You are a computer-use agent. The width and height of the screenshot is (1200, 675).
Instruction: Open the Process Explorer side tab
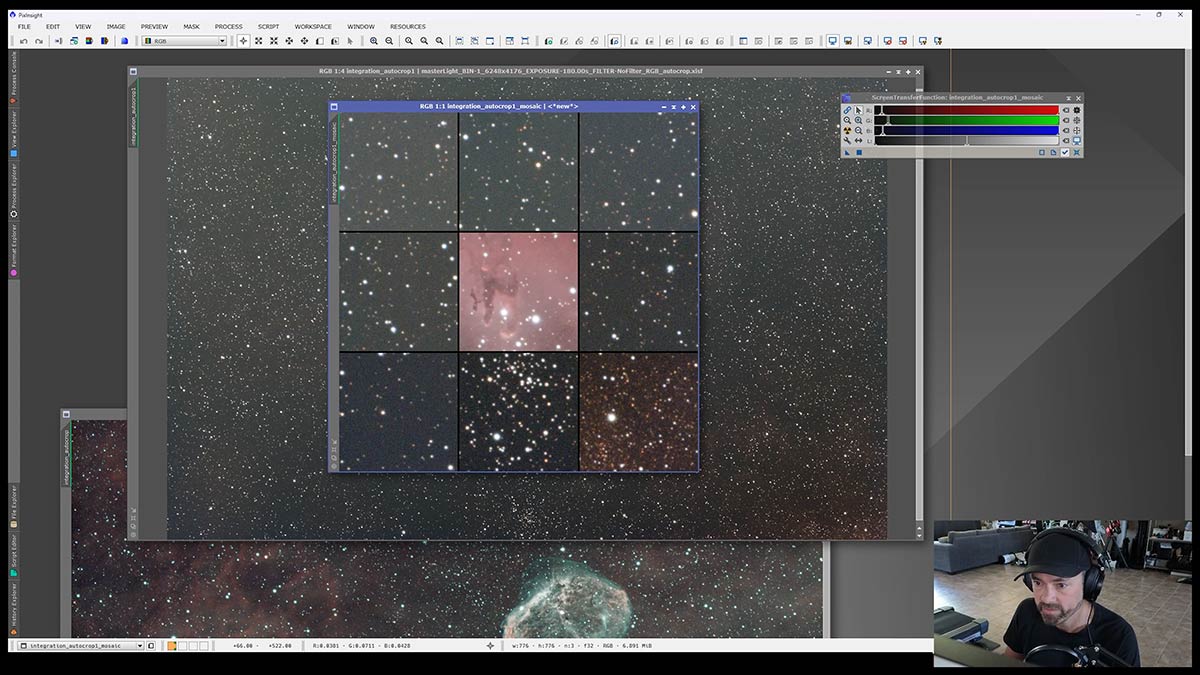(x=14, y=191)
